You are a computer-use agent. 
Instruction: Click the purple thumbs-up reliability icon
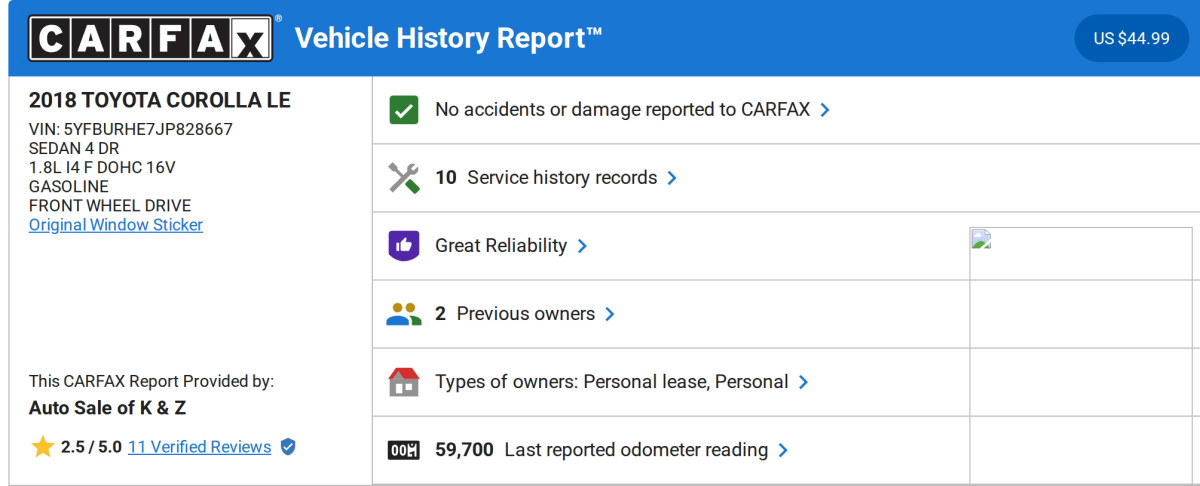pyautogui.click(x=404, y=246)
